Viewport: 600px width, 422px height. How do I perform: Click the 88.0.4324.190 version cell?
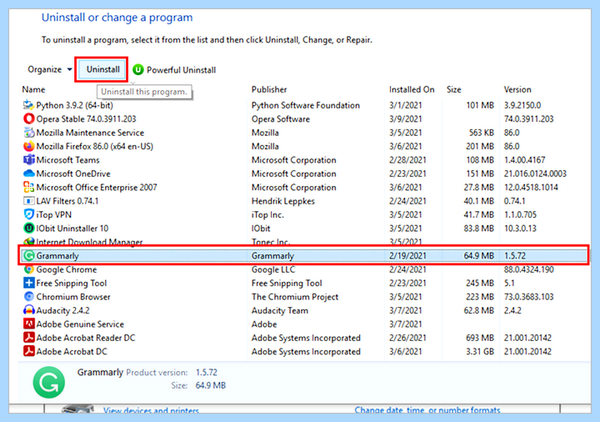pyautogui.click(x=528, y=269)
